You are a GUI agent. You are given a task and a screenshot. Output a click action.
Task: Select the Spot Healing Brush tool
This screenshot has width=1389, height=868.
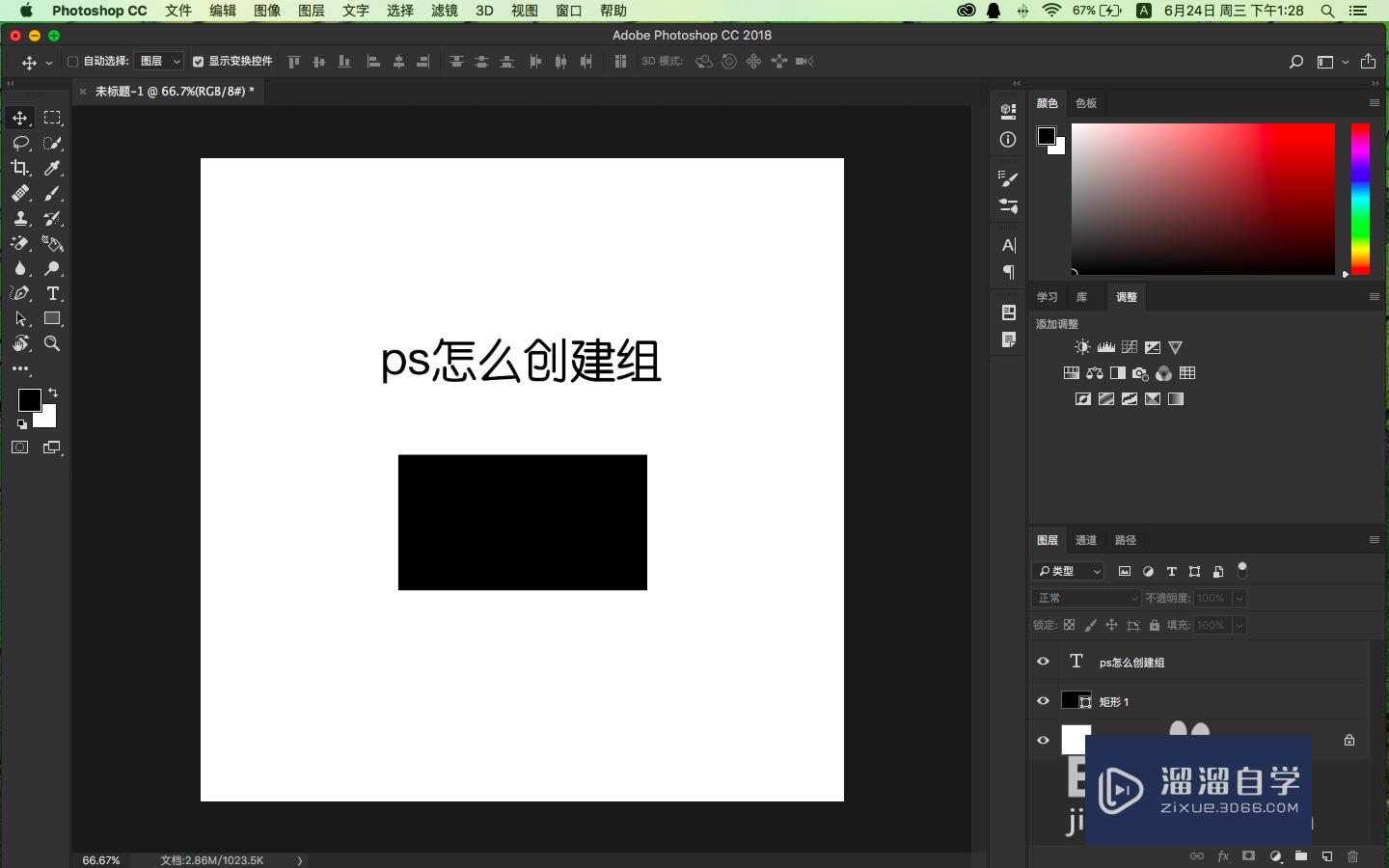click(20, 193)
